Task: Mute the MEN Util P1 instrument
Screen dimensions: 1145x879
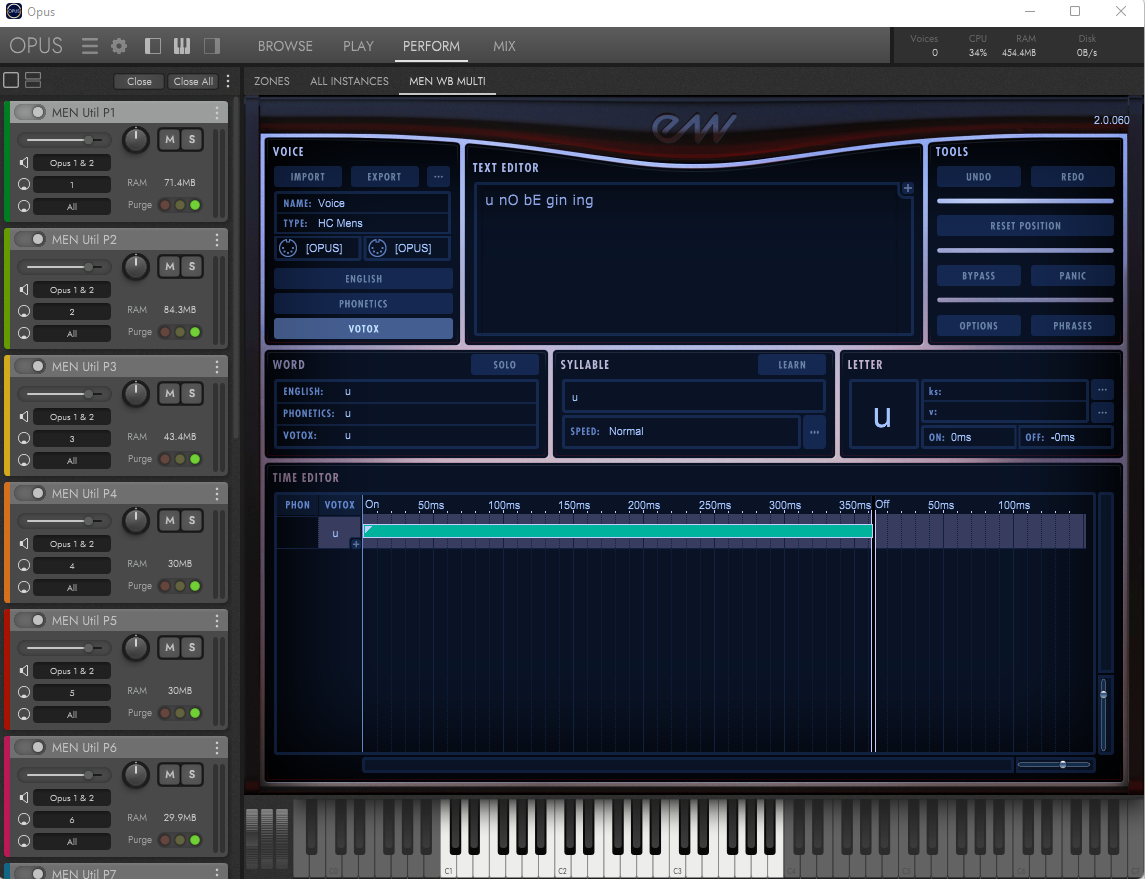Action: coord(169,139)
